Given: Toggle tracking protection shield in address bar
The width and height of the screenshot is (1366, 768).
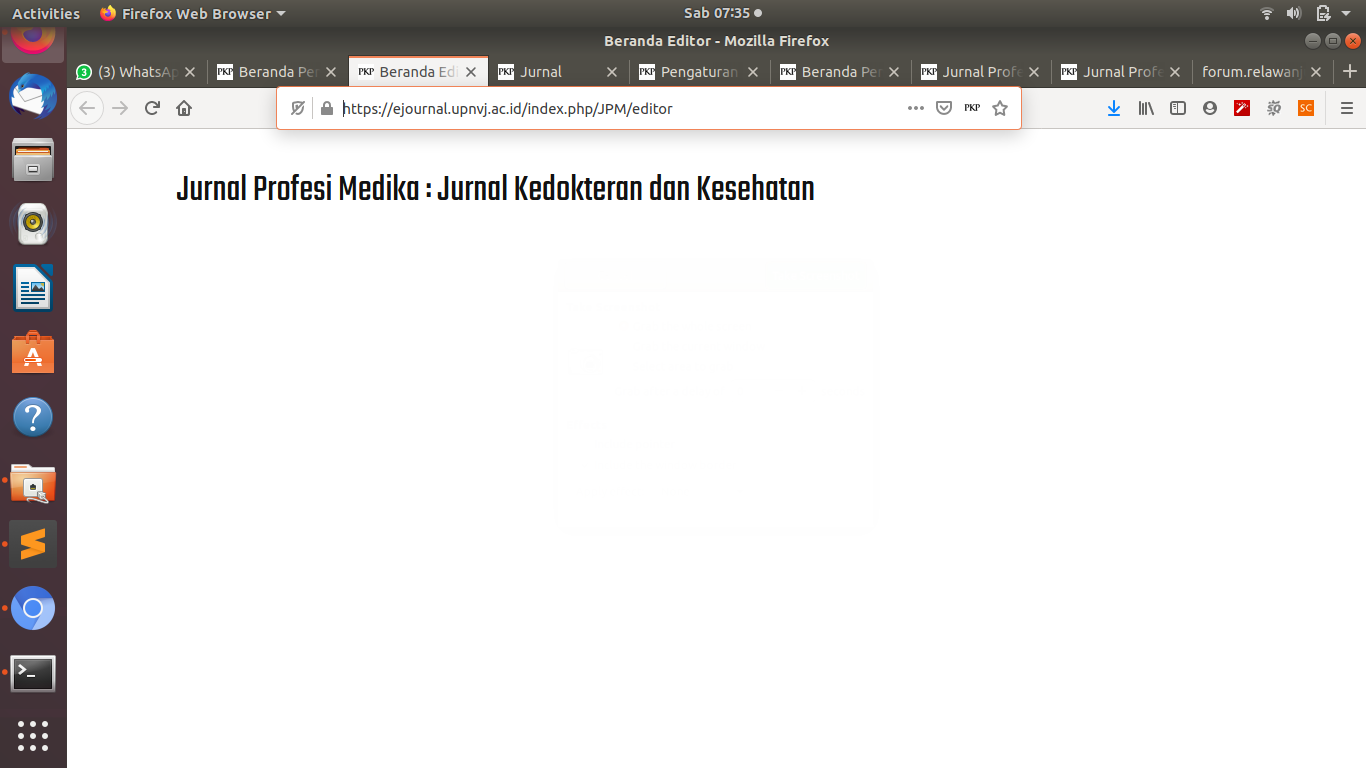Looking at the screenshot, I should click(x=297, y=108).
